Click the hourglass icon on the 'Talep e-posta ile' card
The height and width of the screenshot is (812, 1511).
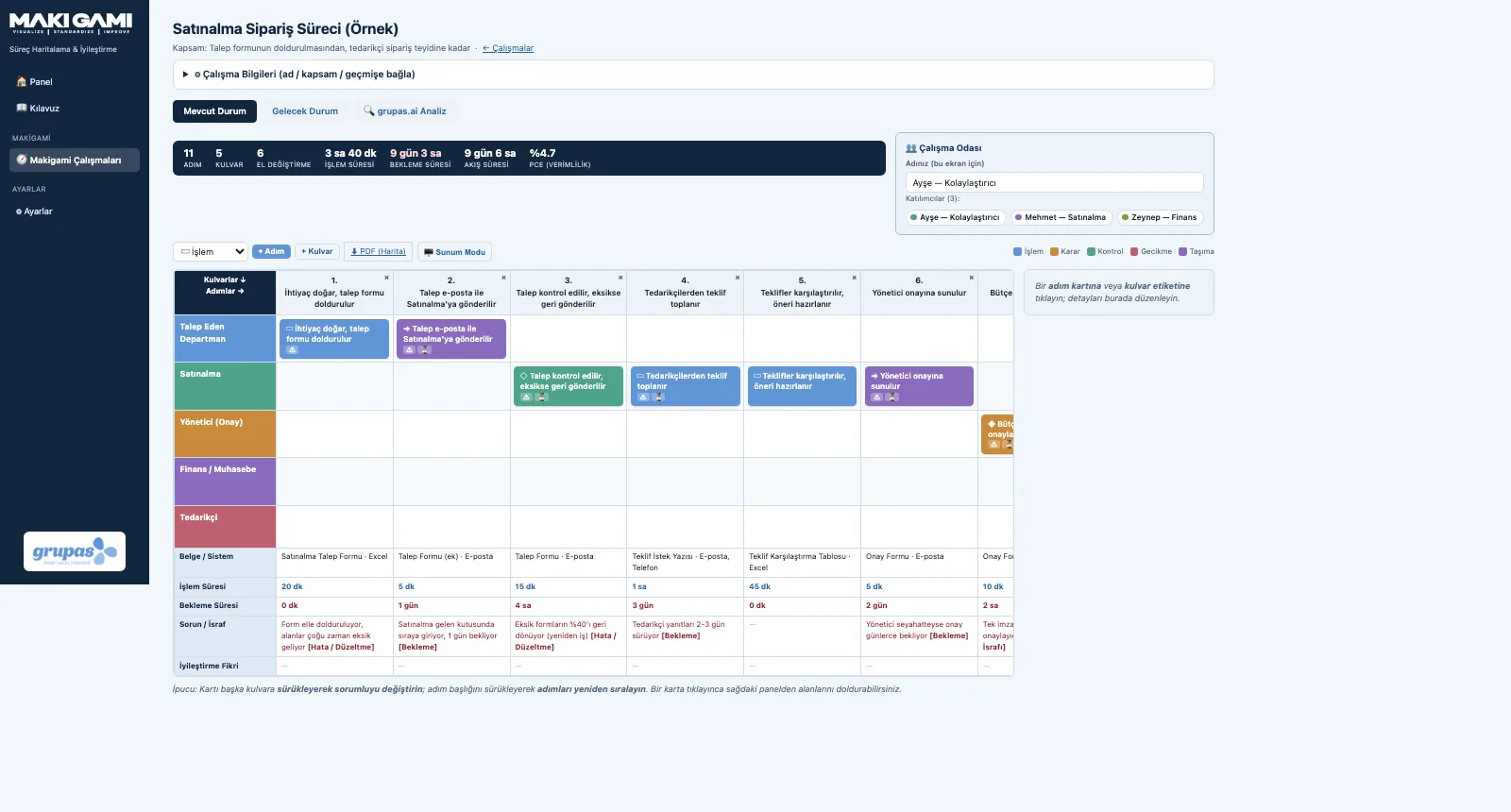425,350
